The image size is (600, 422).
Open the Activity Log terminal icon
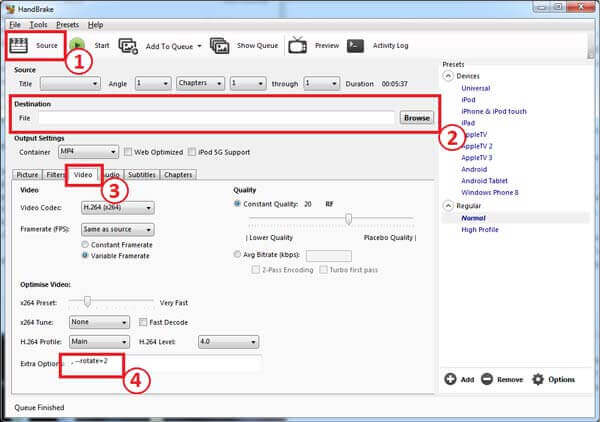tap(355, 46)
